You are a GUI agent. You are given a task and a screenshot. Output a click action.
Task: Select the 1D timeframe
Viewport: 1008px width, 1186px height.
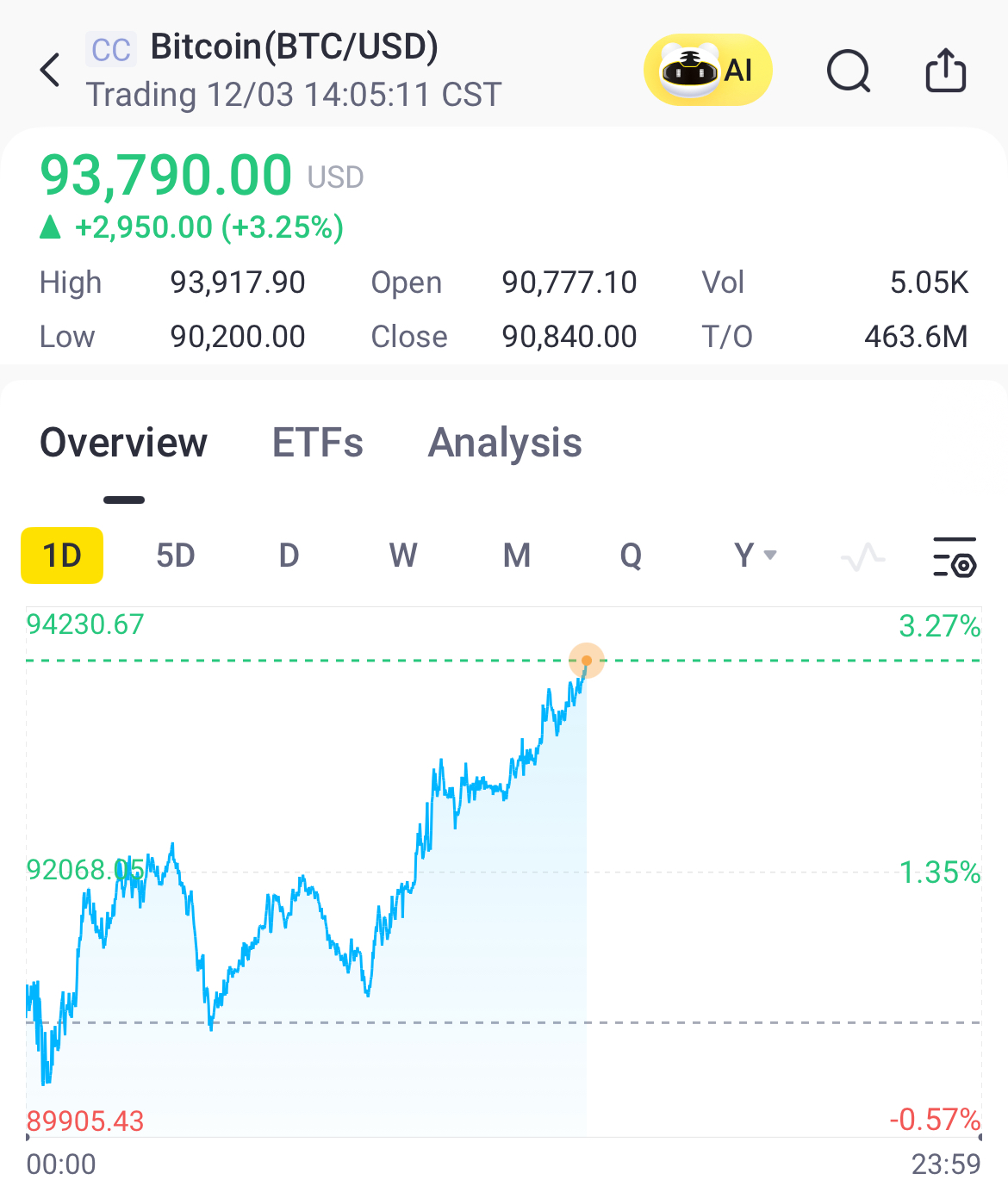[x=62, y=556]
